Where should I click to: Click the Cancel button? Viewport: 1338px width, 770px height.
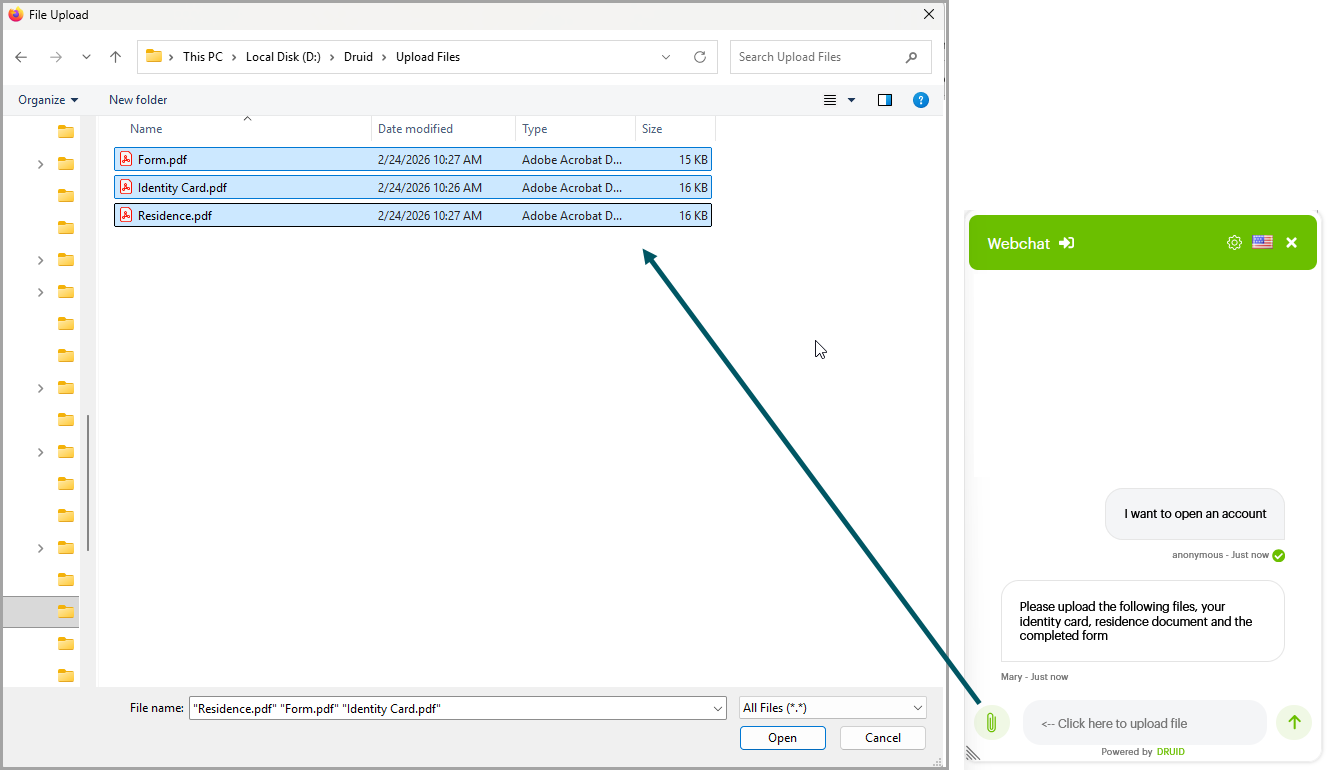tap(882, 738)
